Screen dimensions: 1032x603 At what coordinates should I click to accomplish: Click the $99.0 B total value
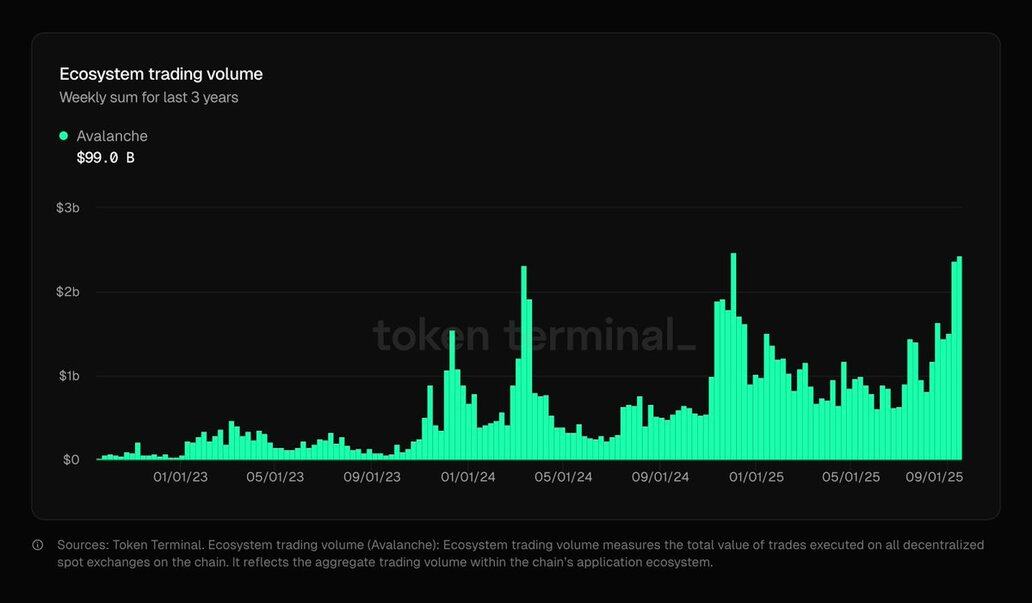(x=105, y=157)
